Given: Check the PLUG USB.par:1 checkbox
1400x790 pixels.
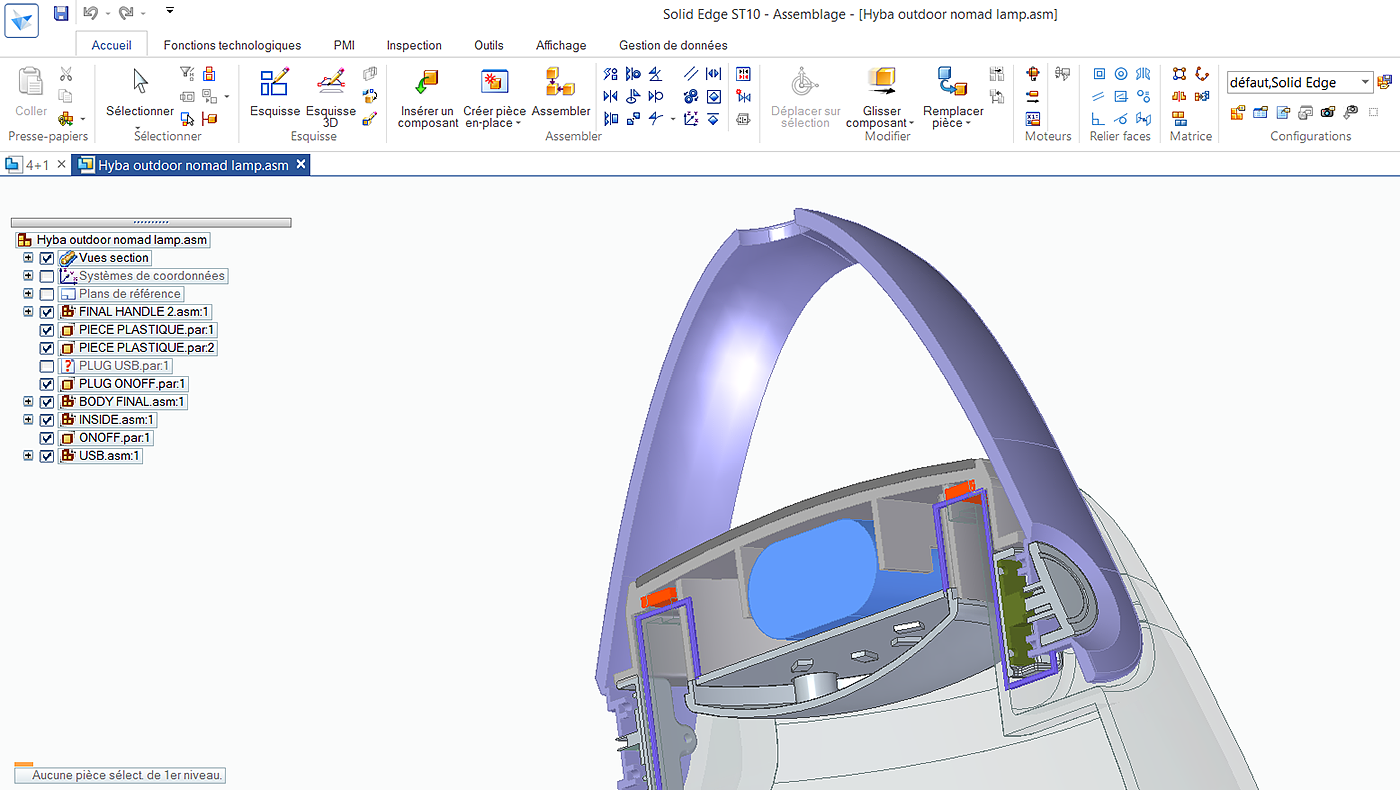Looking at the screenshot, I should pyautogui.click(x=47, y=366).
